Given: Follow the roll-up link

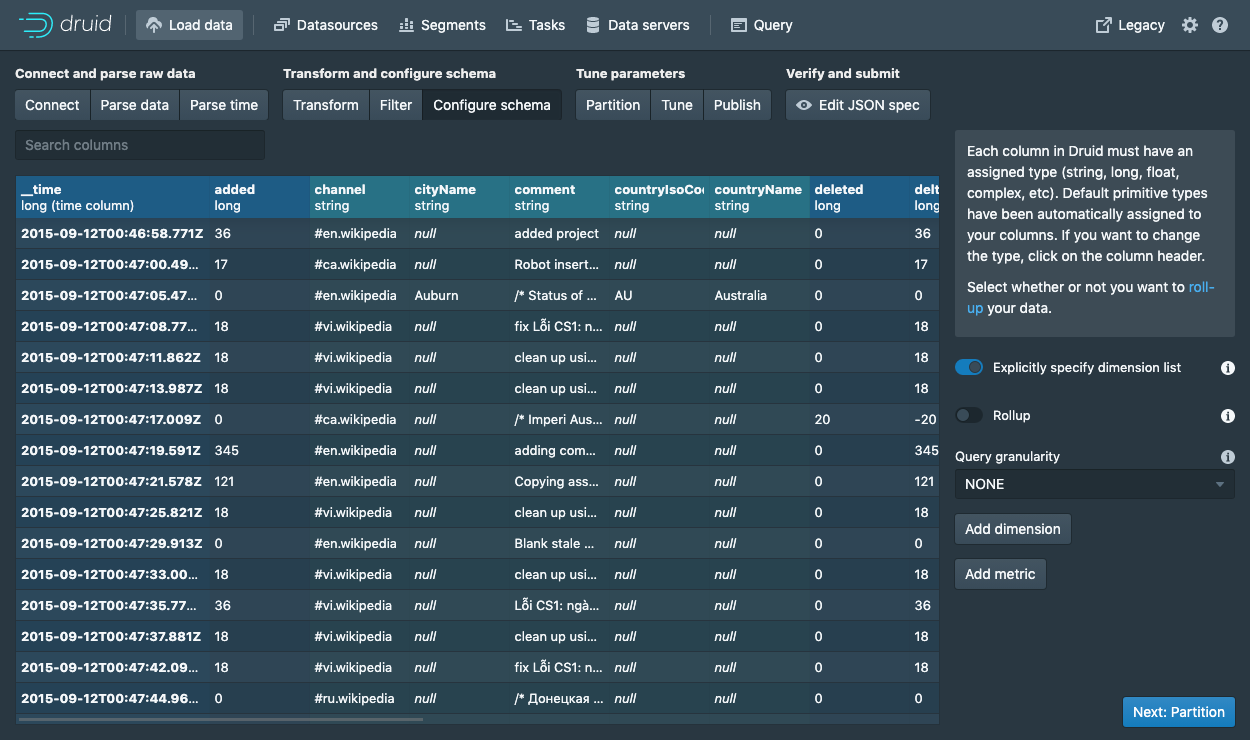Looking at the screenshot, I should coord(1201,287).
